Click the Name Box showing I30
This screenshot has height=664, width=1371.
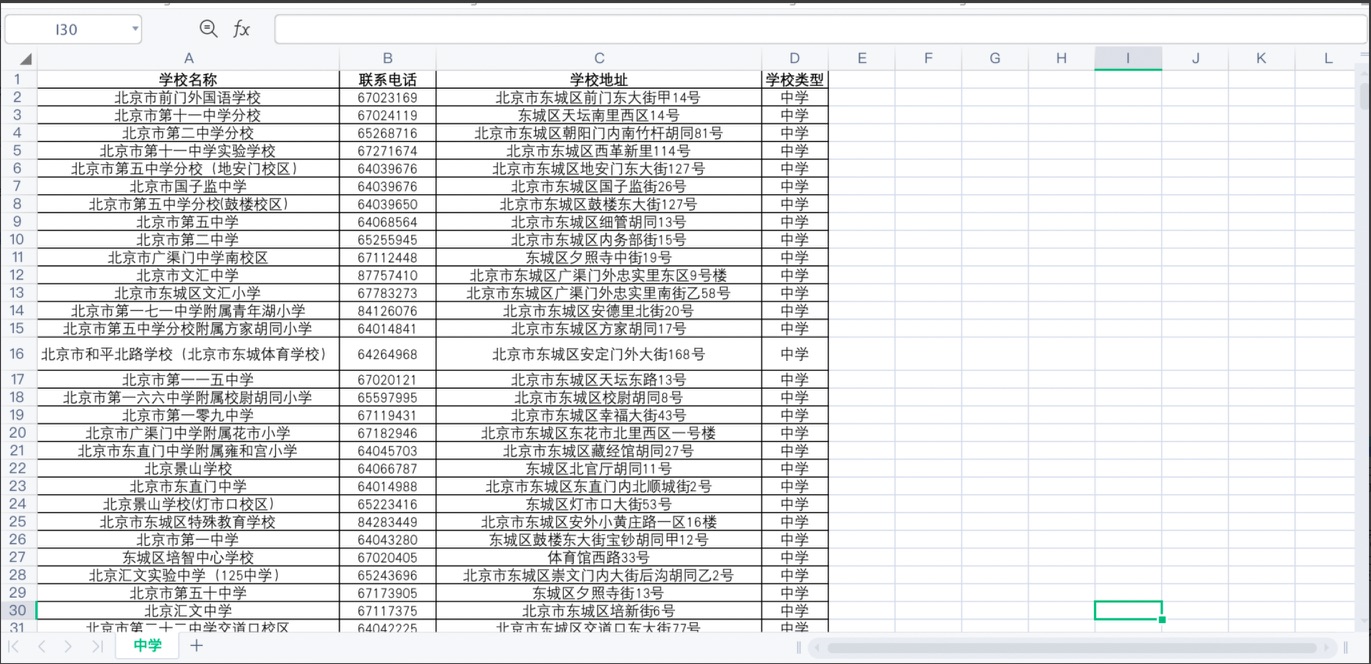point(66,30)
